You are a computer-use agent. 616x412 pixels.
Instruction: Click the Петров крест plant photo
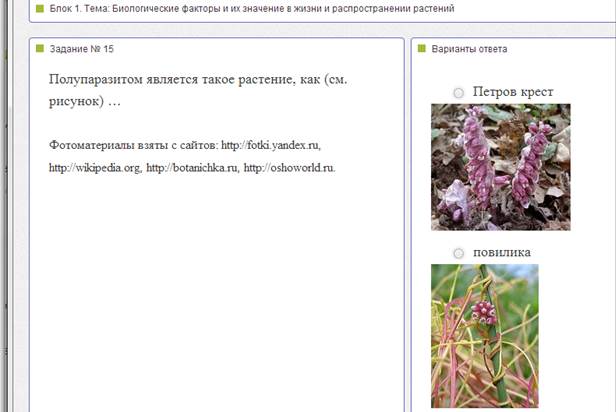pyautogui.click(x=500, y=167)
